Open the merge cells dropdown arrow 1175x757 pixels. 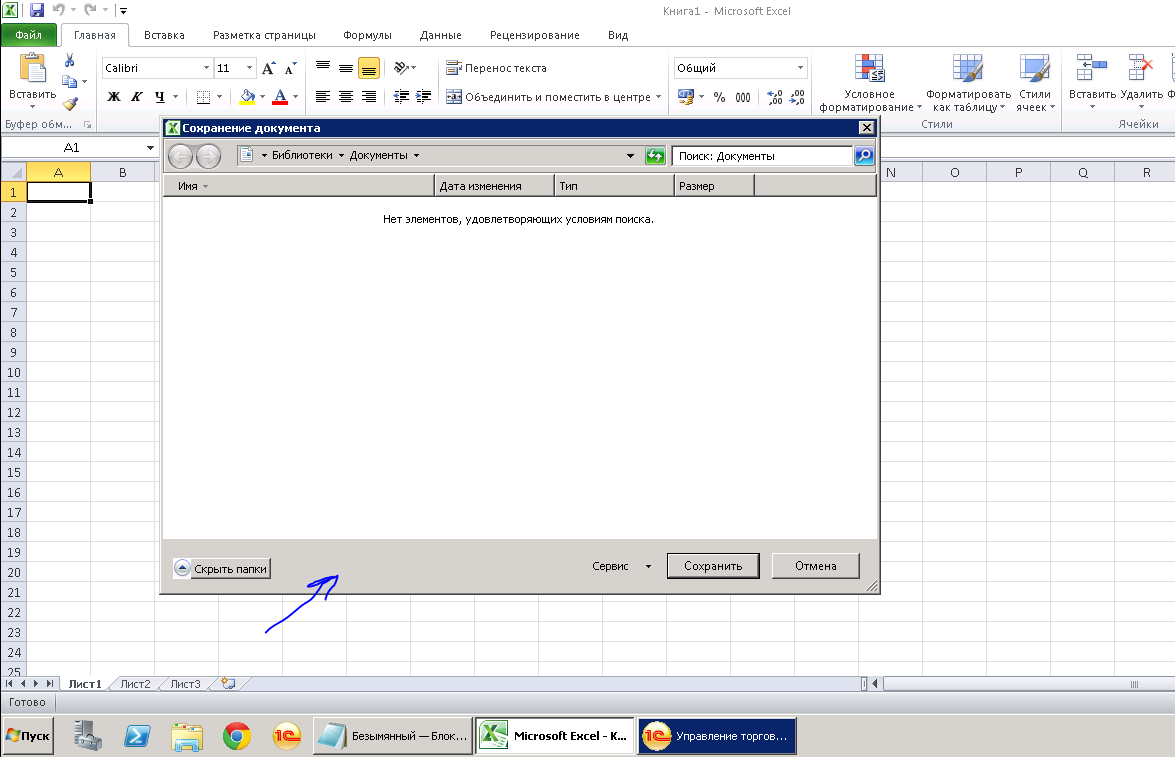tap(659, 97)
